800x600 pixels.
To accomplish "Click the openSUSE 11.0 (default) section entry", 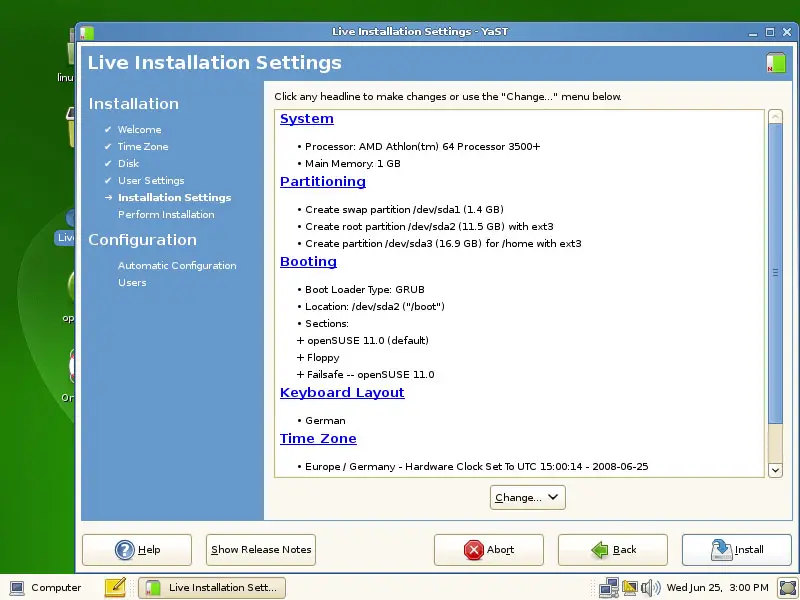I will point(363,341).
